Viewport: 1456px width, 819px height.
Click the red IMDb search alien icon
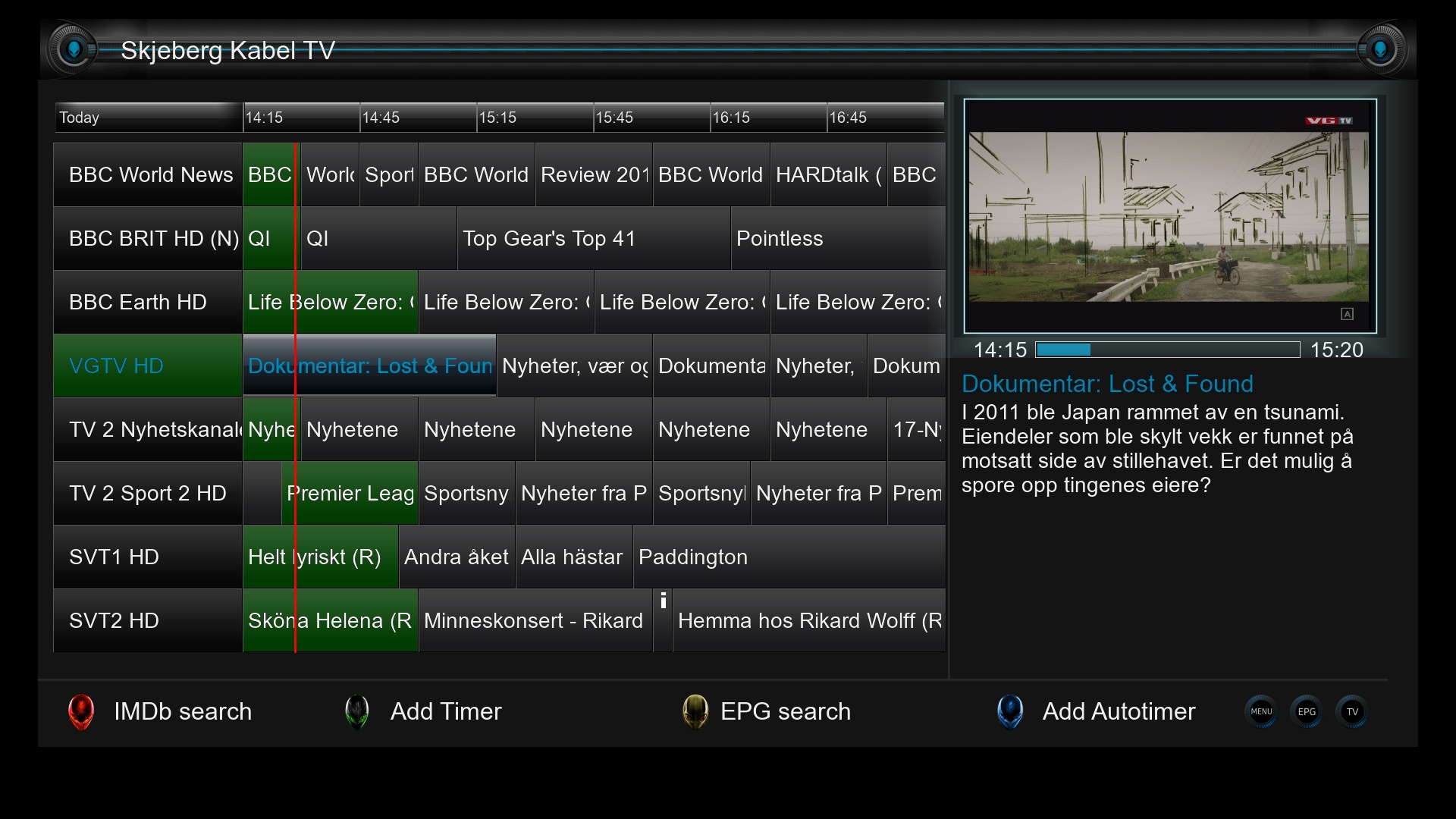coord(81,711)
